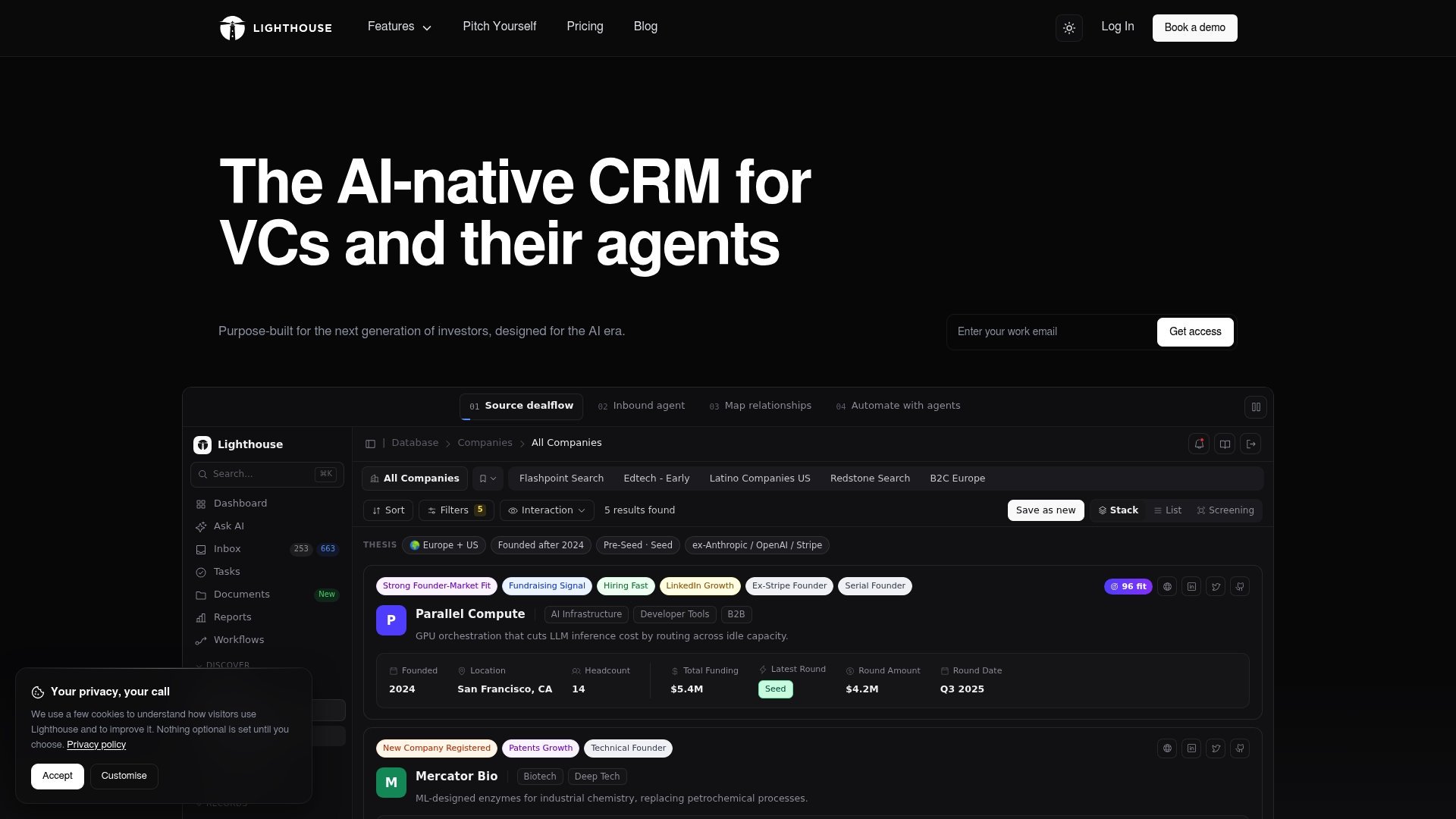Open the Redstone Search saved view
Image resolution: width=1456 pixels, height=819 pixels.
[870, 479]
